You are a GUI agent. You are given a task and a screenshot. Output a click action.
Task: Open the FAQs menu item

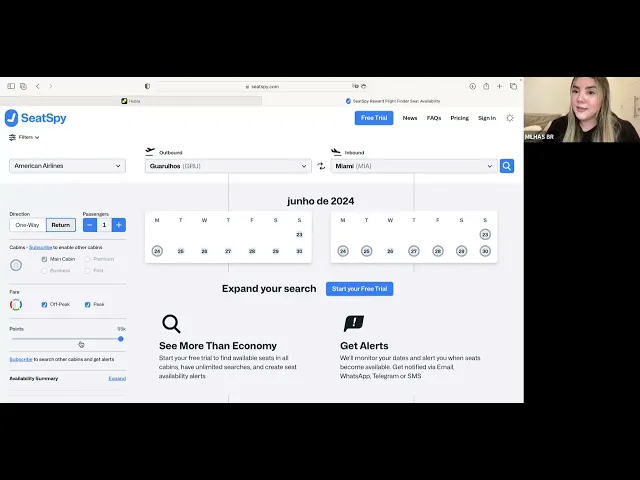(x=434, y=118)
